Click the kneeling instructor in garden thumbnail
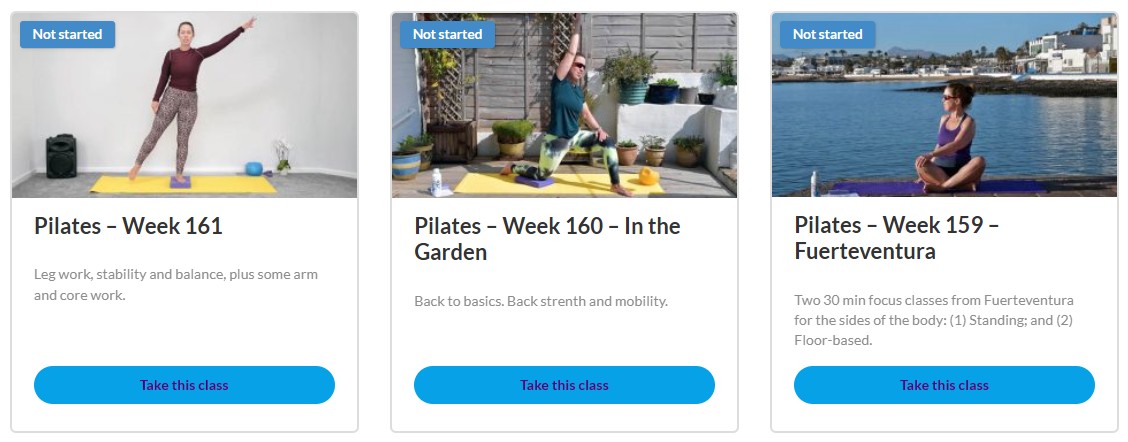 point(581,115)
